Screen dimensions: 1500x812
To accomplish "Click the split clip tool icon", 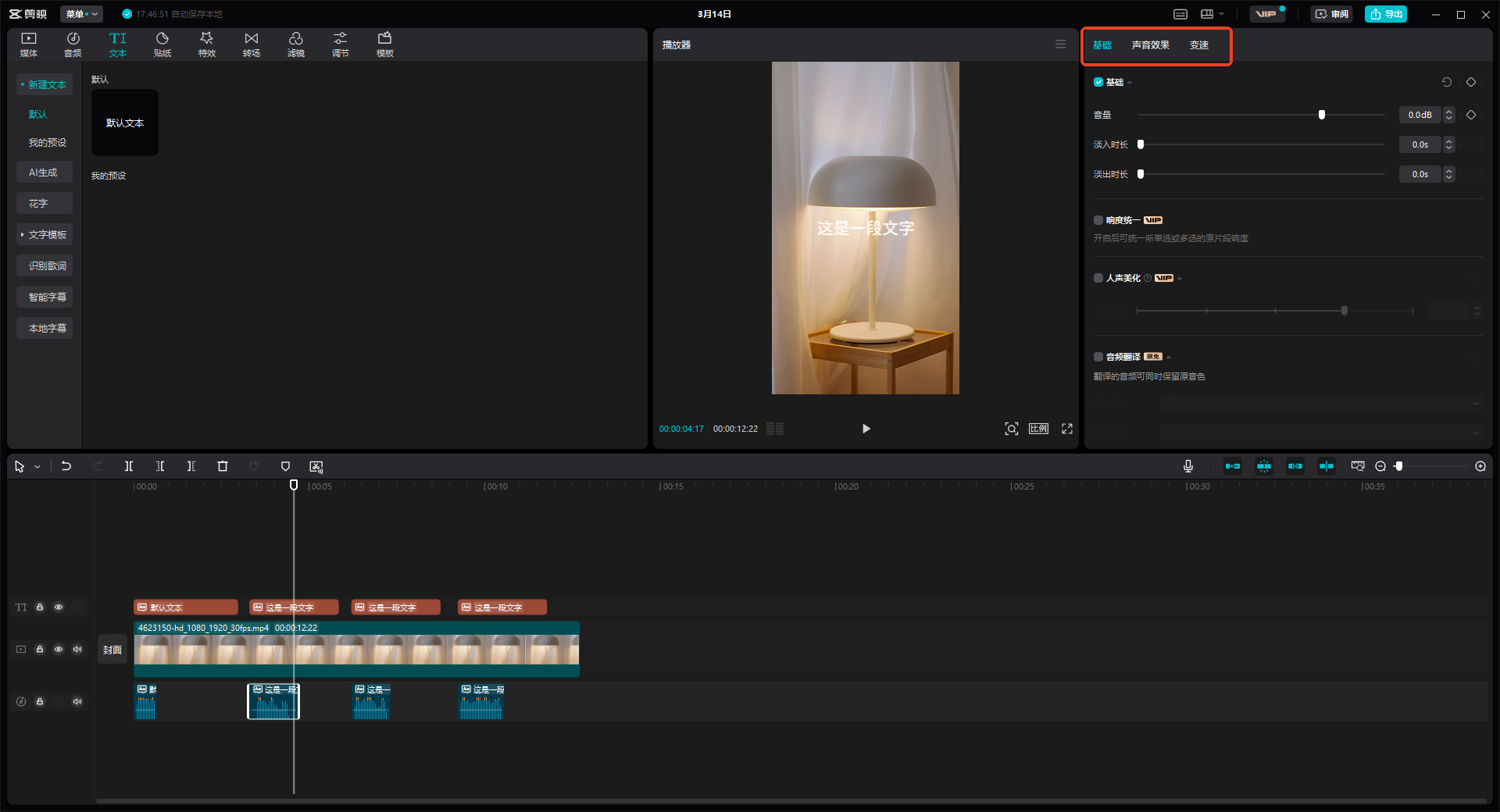I will [129, 466].
